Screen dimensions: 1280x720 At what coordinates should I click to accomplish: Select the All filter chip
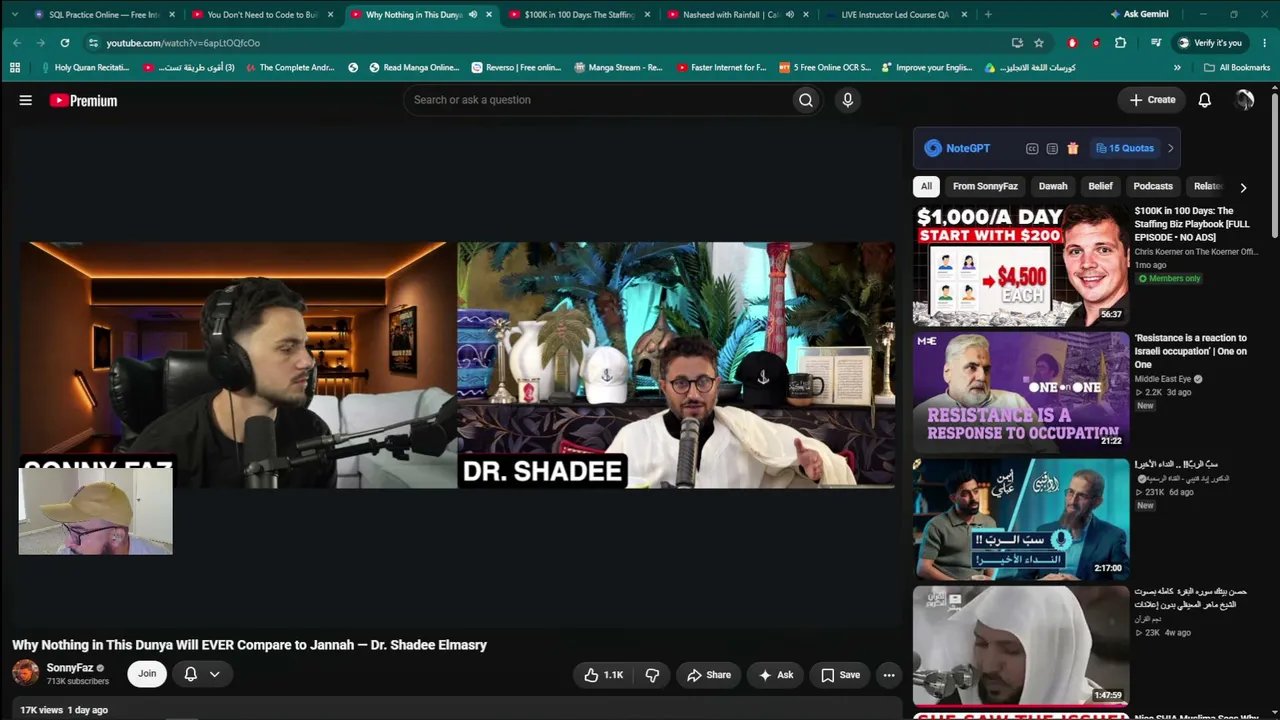point(926,186)
